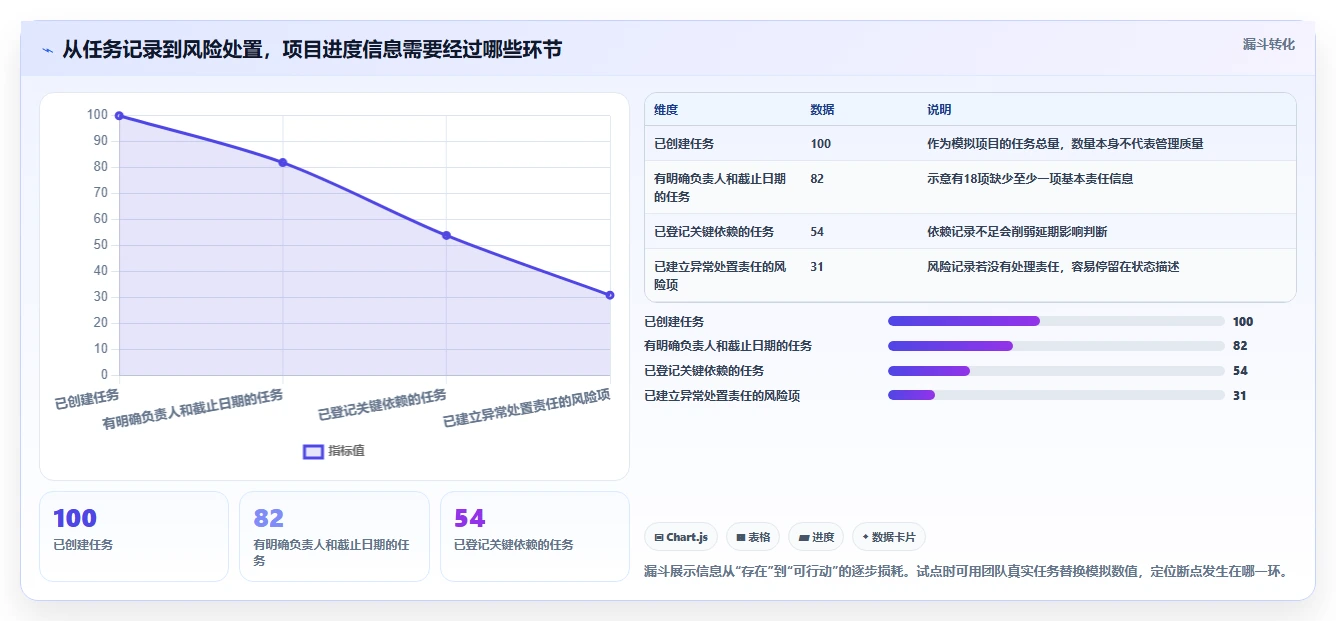Toggle the 指标值 legend item
The height and width of the screenshot is (621, 1336).
pyautogui.click(x=334, y=451)
